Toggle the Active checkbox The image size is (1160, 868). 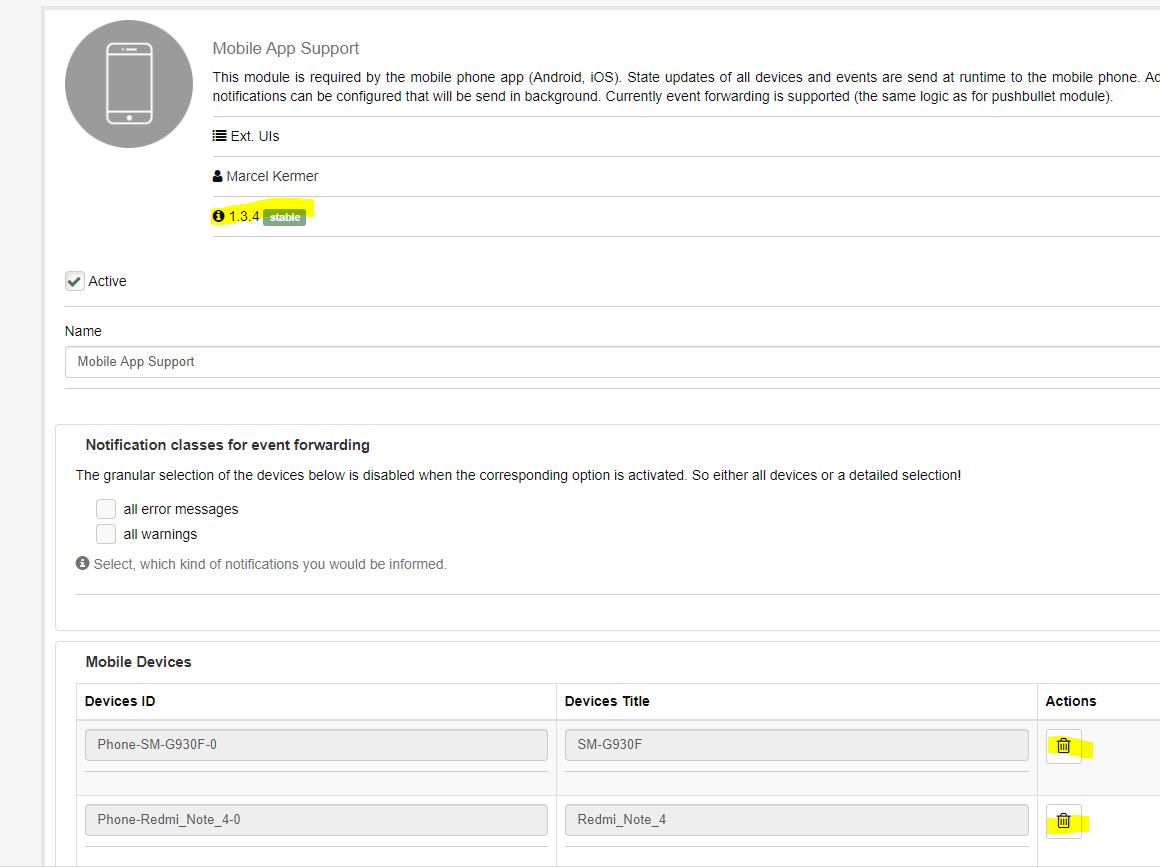[x=75, y=281]
